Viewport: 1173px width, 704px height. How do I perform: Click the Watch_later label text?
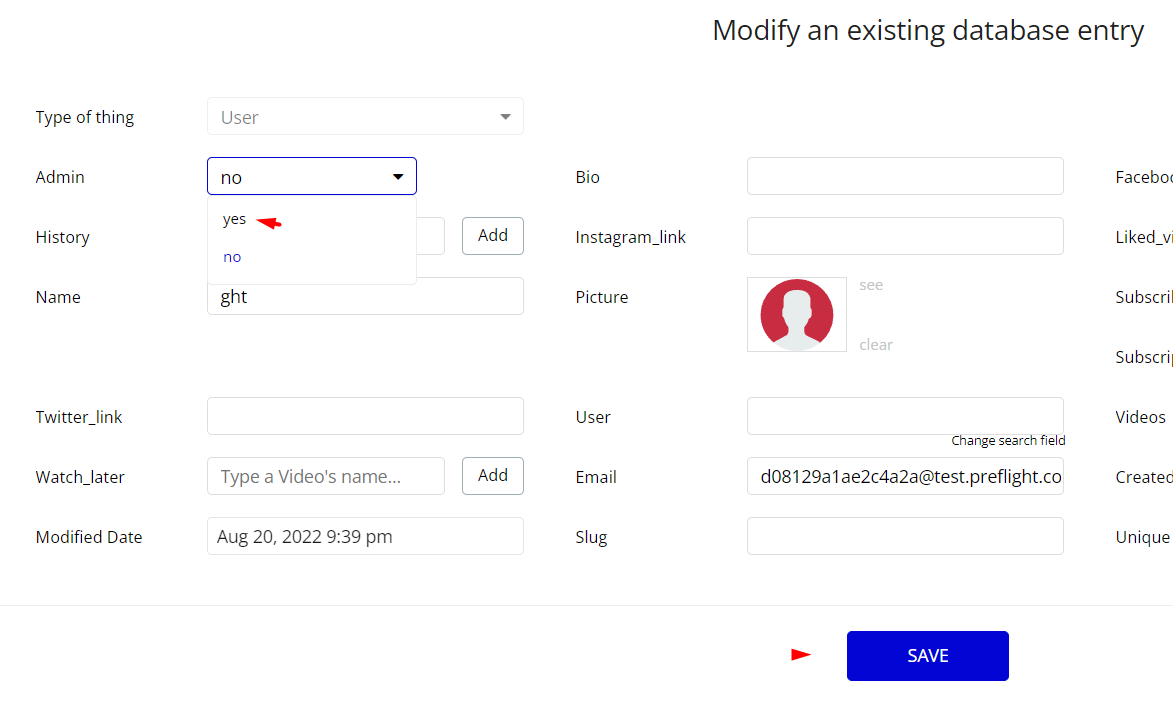point(80,477)
